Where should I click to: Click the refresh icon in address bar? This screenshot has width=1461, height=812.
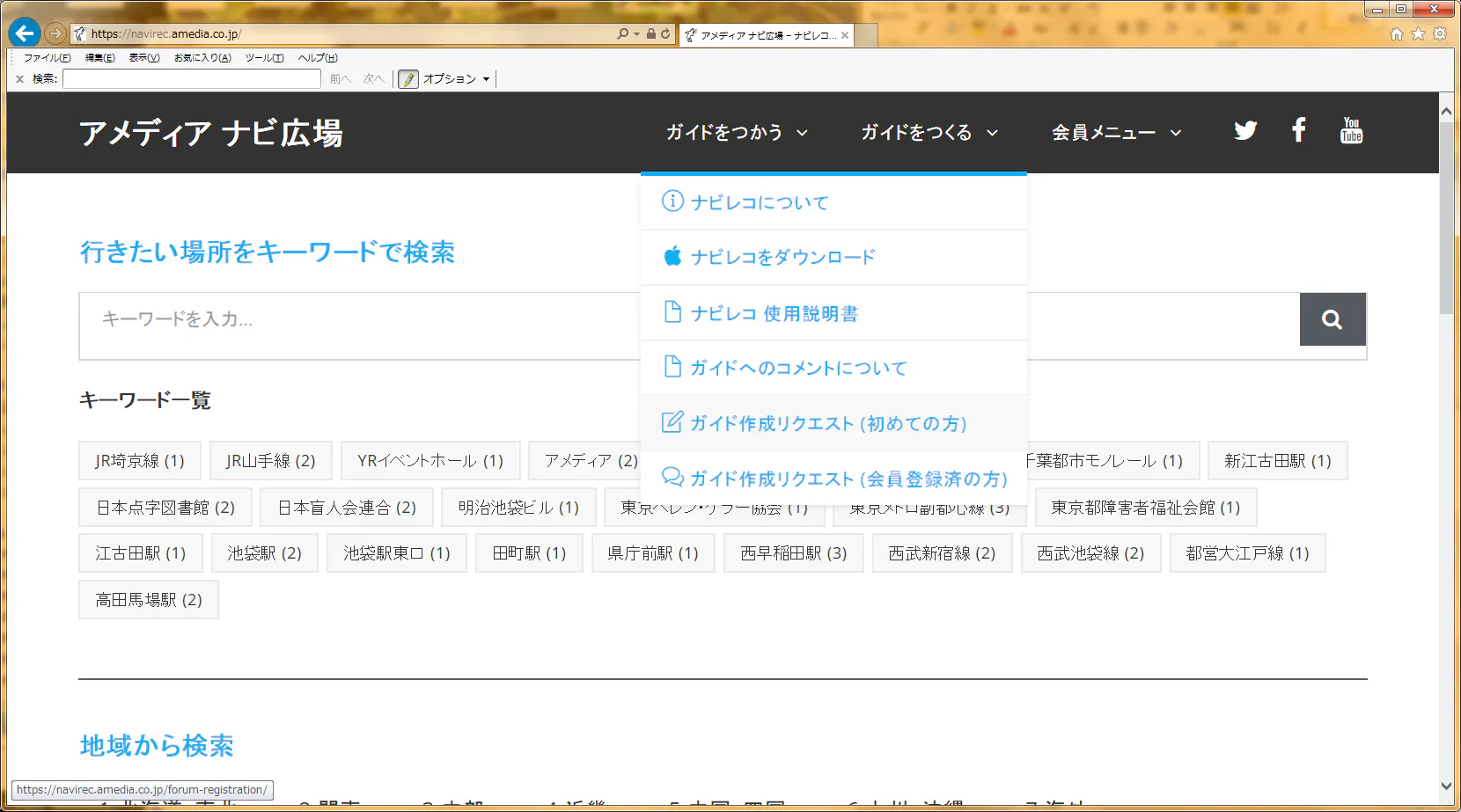click(665, 33)
